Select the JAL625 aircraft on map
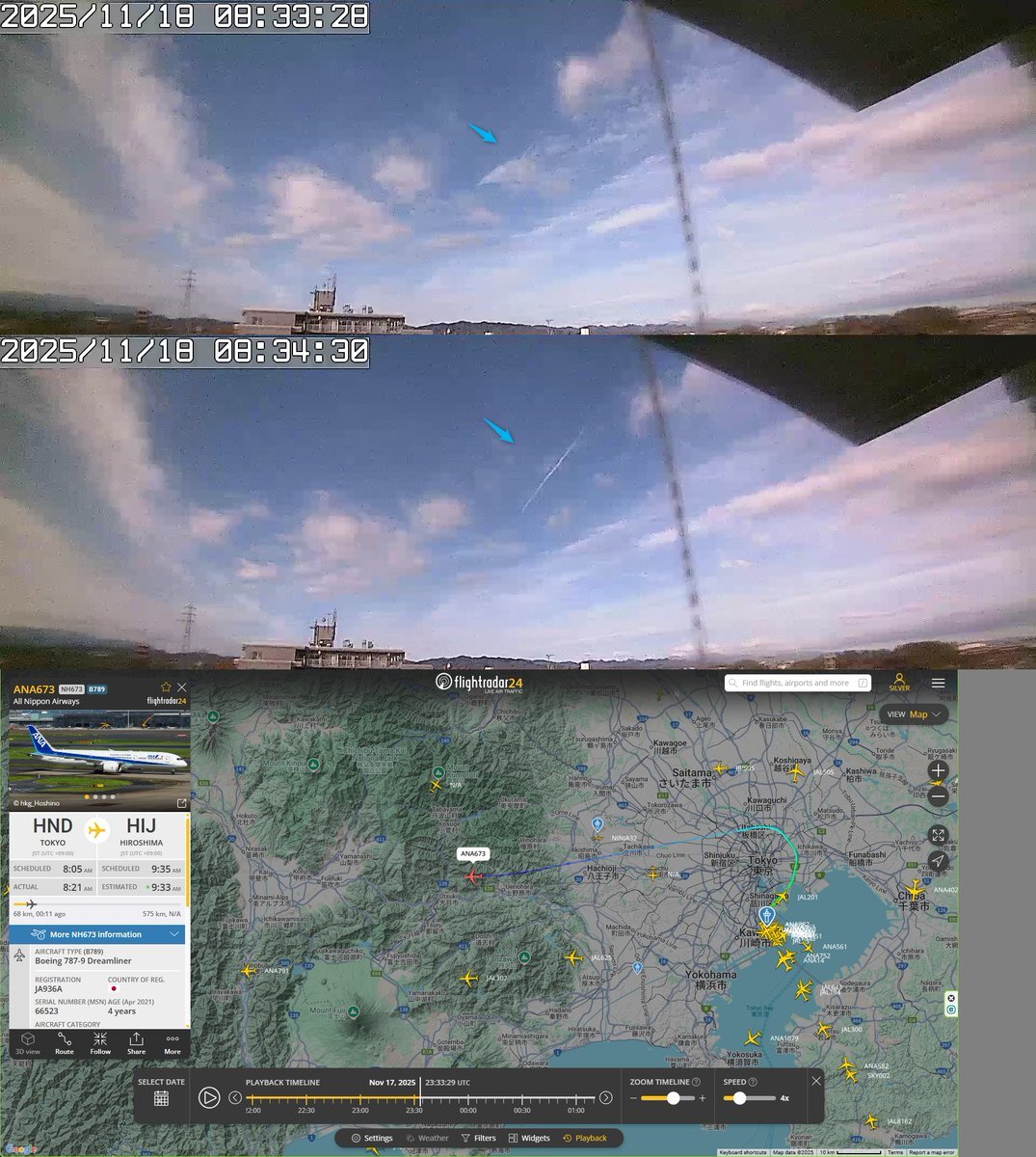Screen dimensions: 1036x1157 574,957
